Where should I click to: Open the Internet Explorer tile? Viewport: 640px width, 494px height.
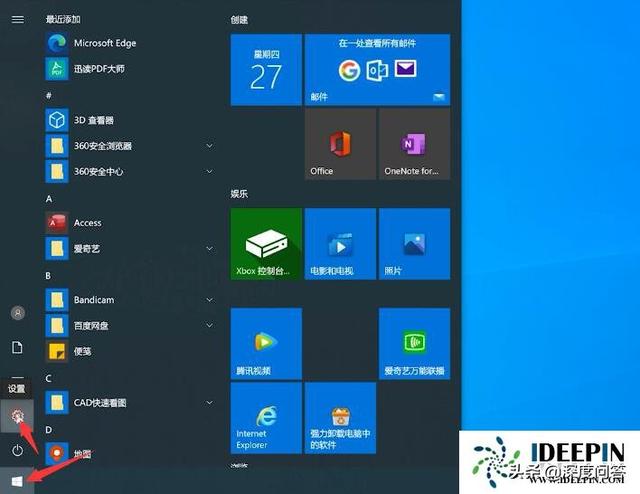coord(266,418)
